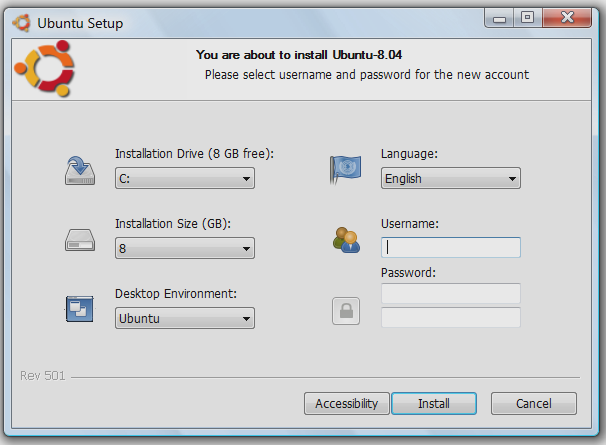Click the 'Language:' label

[409, 154]
